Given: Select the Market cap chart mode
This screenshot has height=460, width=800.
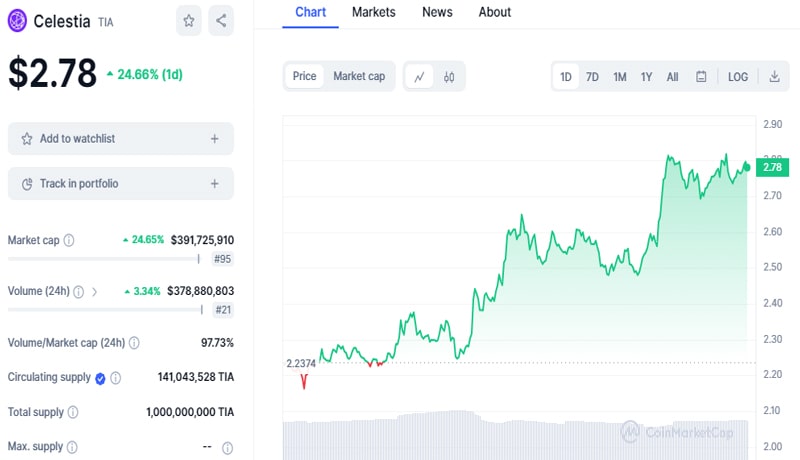Looking at the screenshot, I should (359, 76).
